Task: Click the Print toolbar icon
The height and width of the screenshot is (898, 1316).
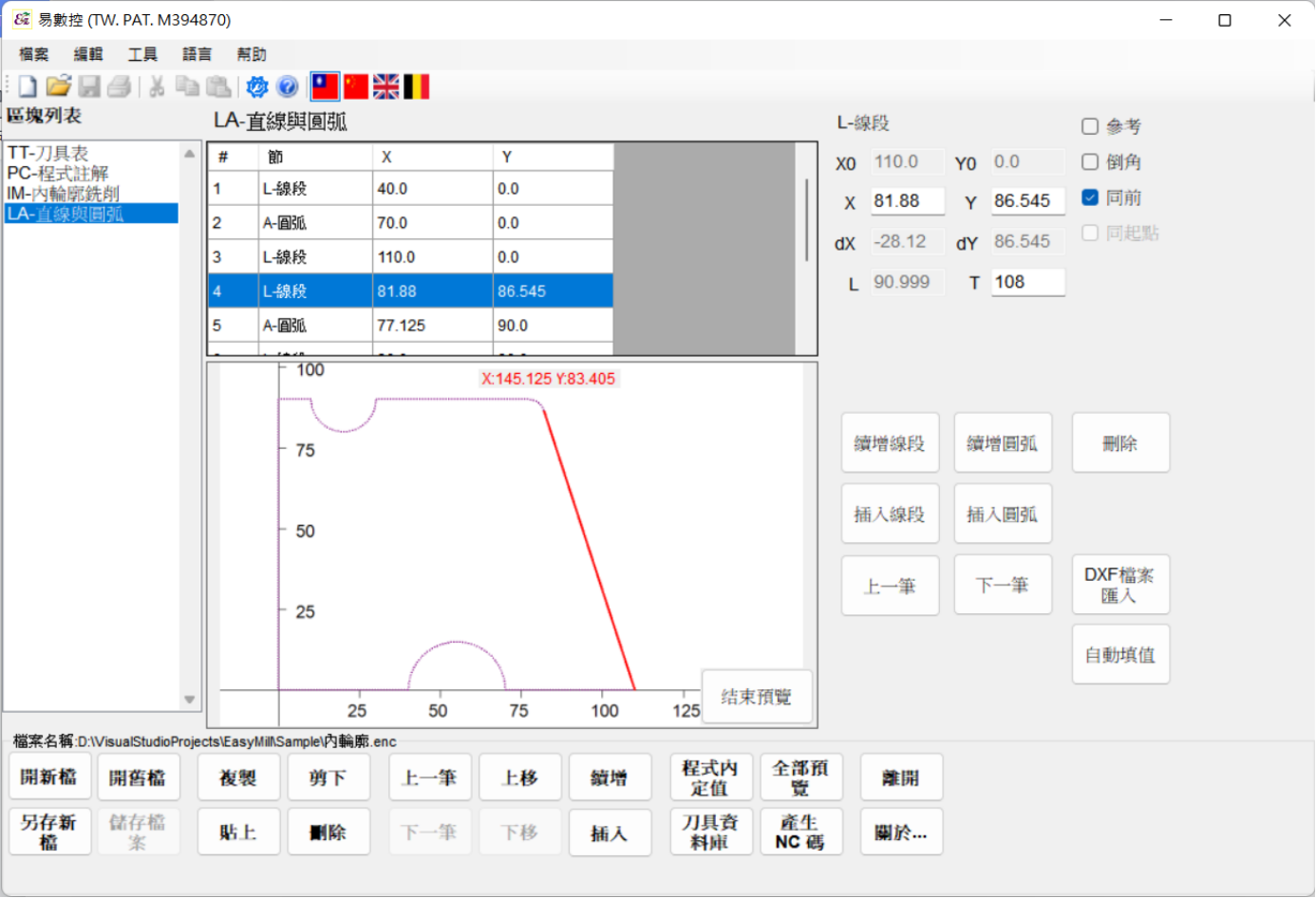Action: (x=120, y=87)
